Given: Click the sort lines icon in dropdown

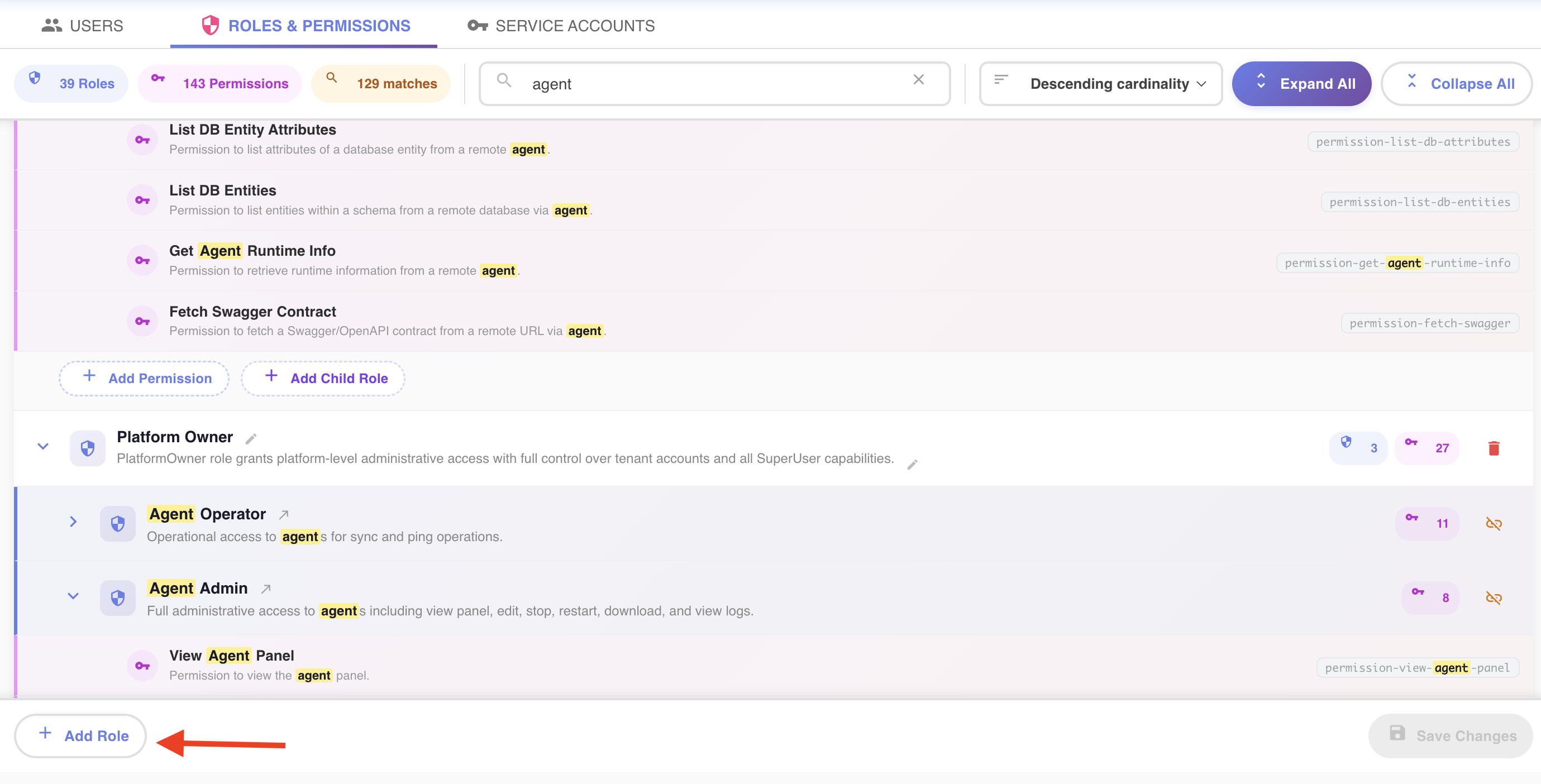Looking at the screenshot, I should point(1001,79).
